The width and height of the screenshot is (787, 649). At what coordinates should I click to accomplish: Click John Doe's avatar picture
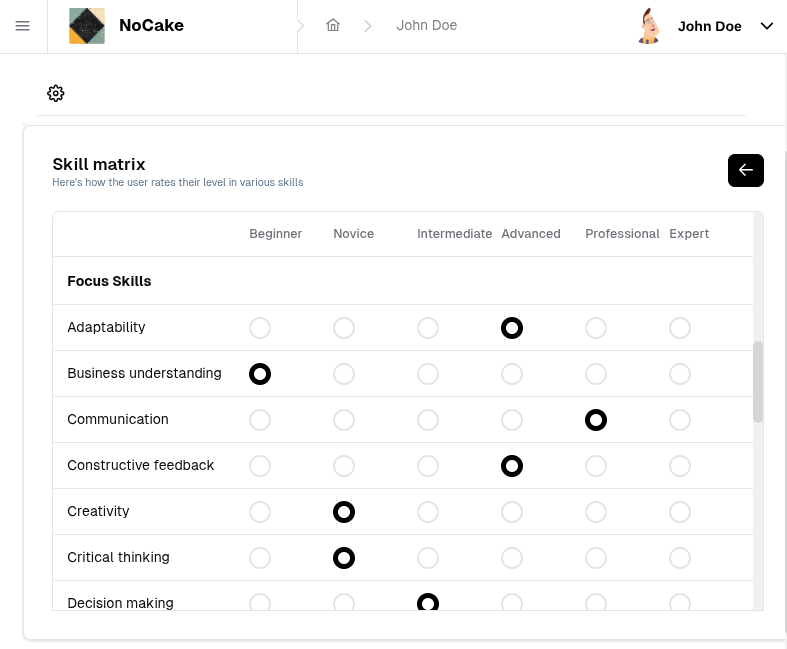coord(650,26)
